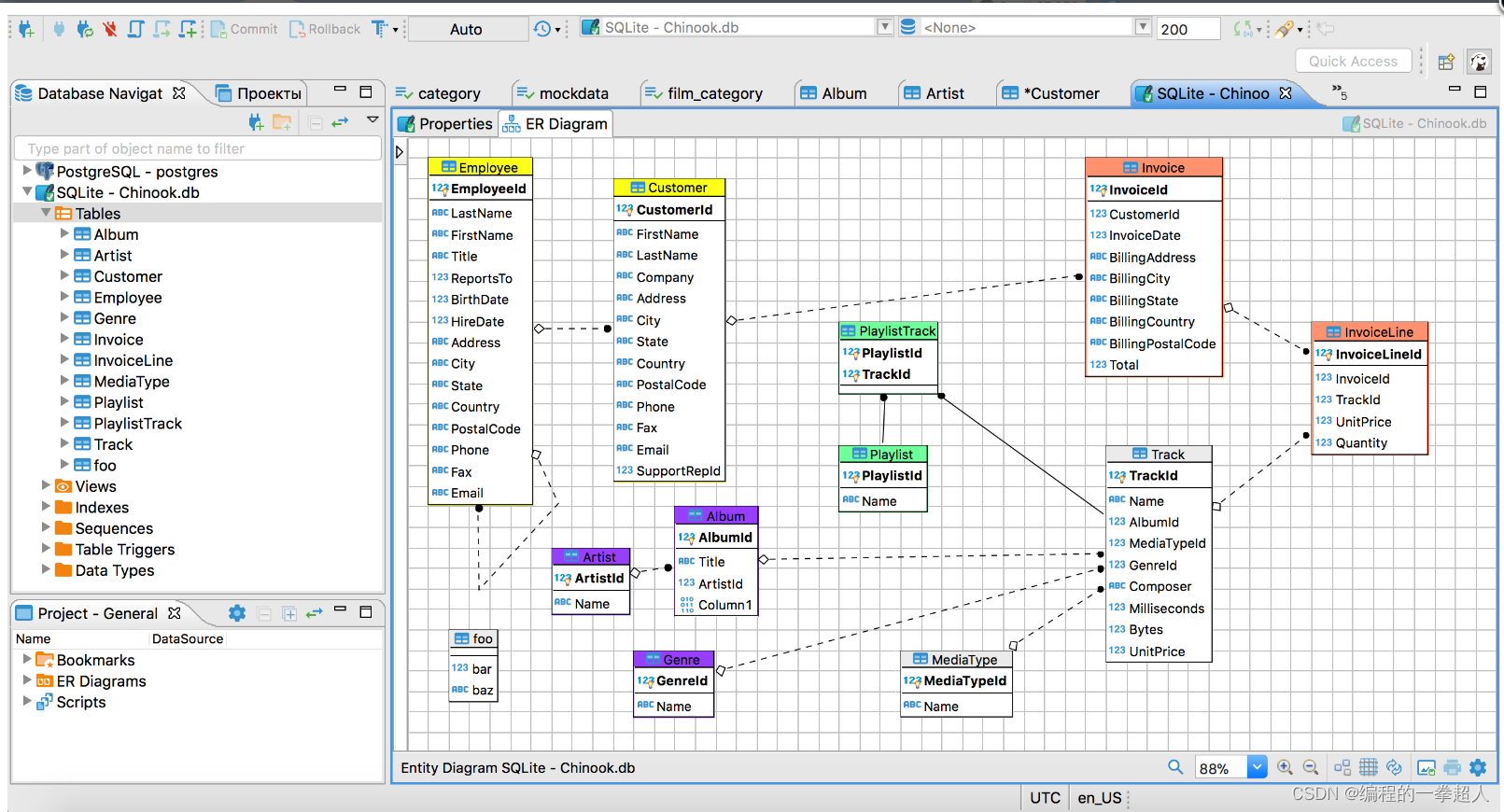
Task: Click the Commit button
Action: [245, 29]
